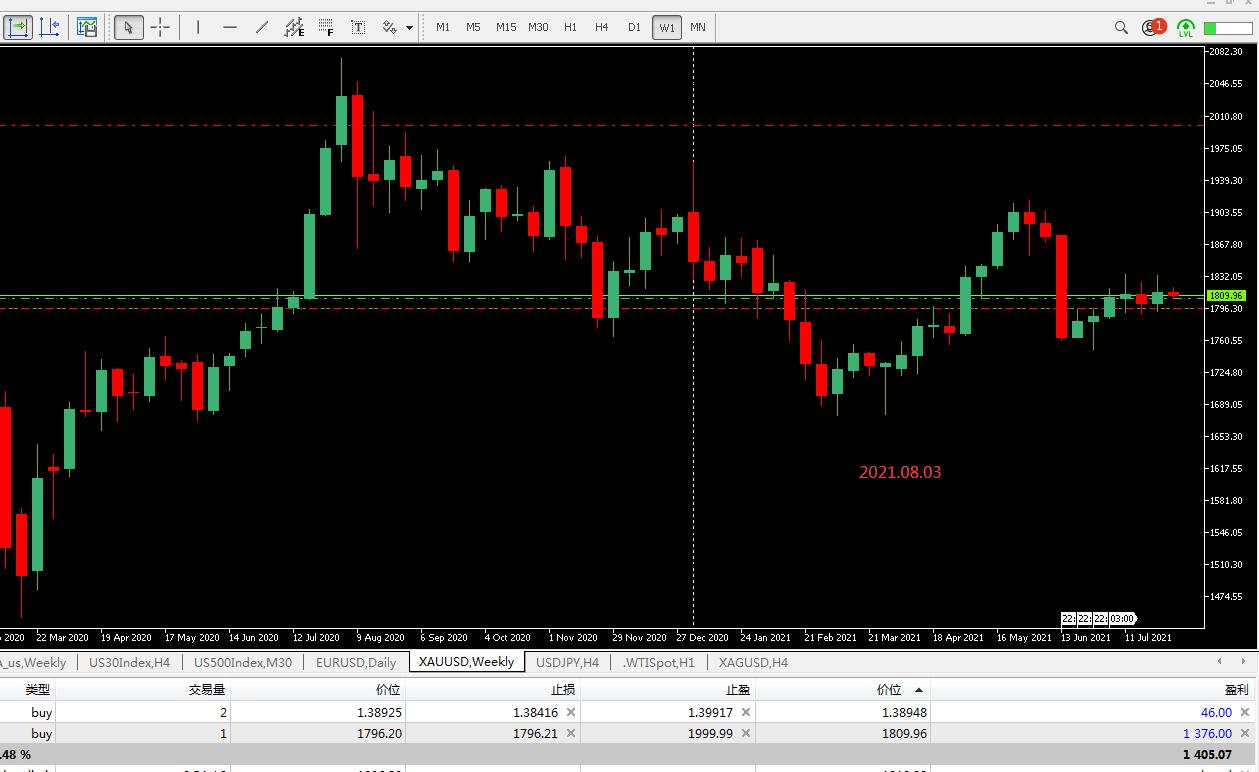This screenshot has width=1259, height=772.
Task: Click the 9 Aug 2020 date label
Action: click(x=380, y=637)
